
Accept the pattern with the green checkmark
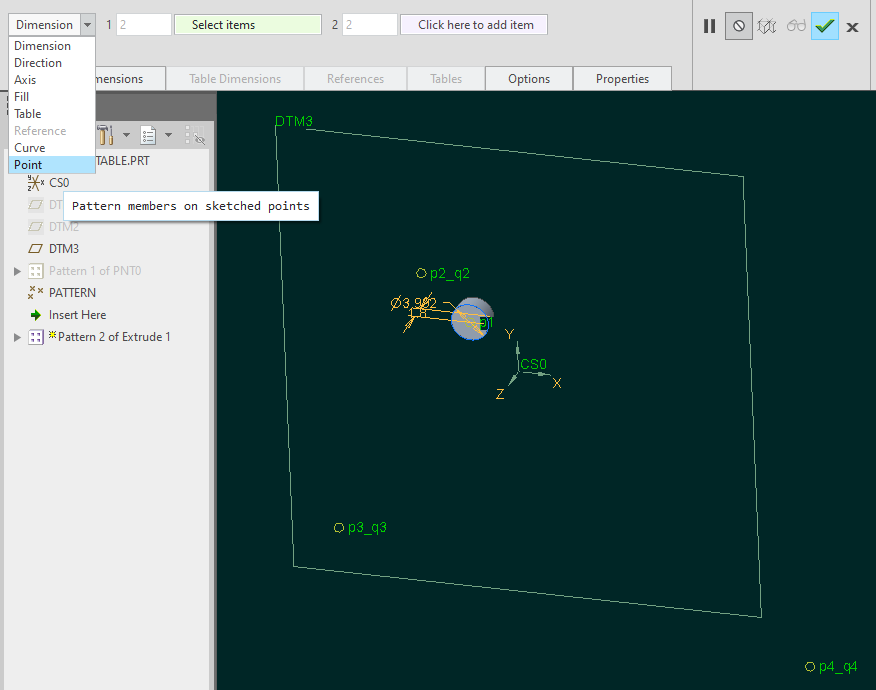click(x=824, y=26)
